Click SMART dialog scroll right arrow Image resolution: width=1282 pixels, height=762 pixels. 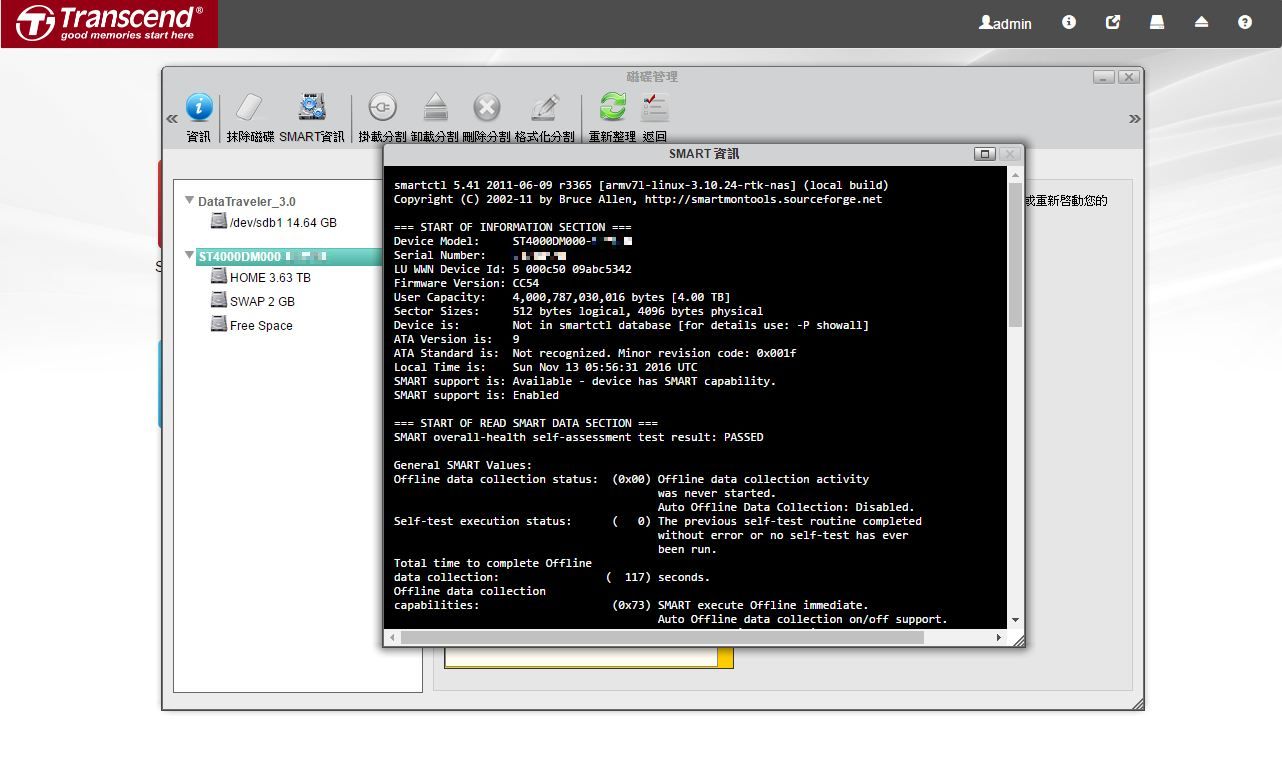click(x=998, y=637)
